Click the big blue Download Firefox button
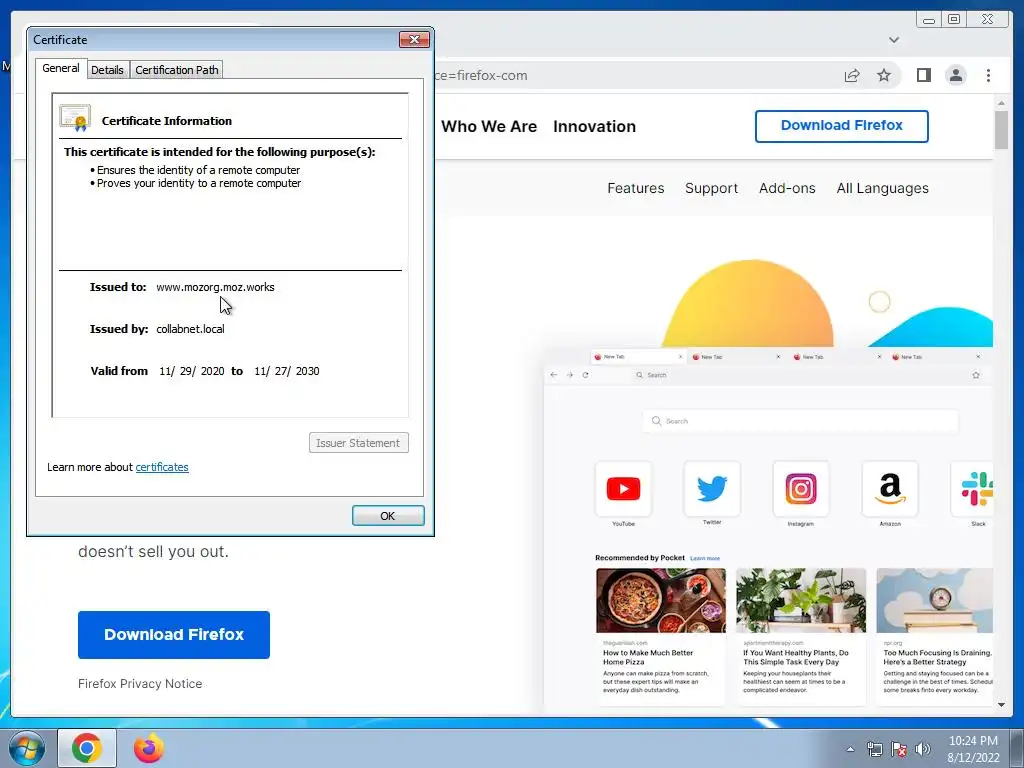Viewport: 1024px width, 768px height. pyautogui.click(x=174, y=635)
